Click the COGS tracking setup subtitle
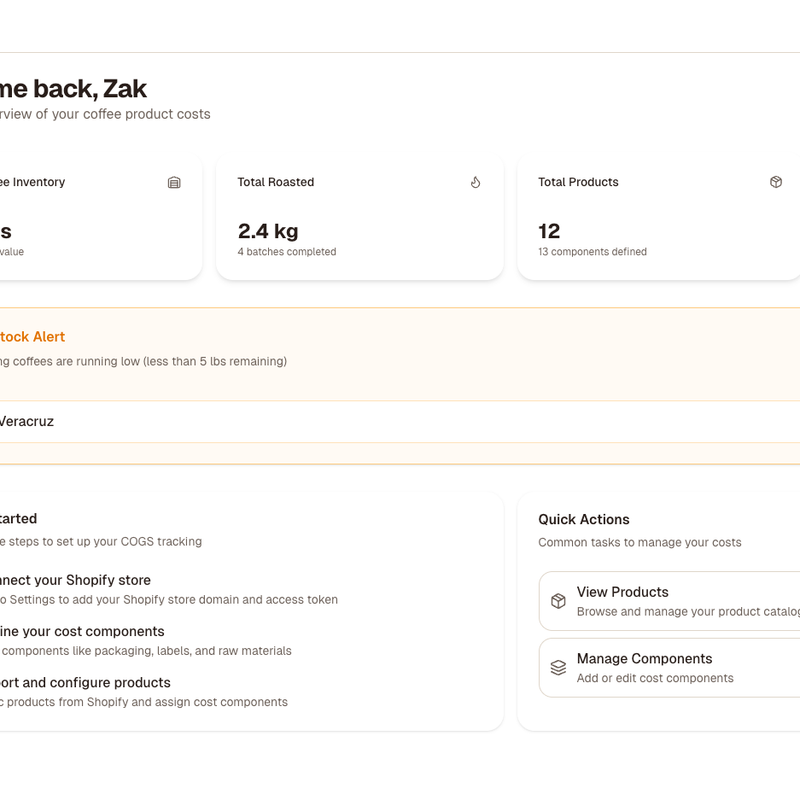Image resolution: width=800 pixels, height=800 pixels. pos(100,541)
